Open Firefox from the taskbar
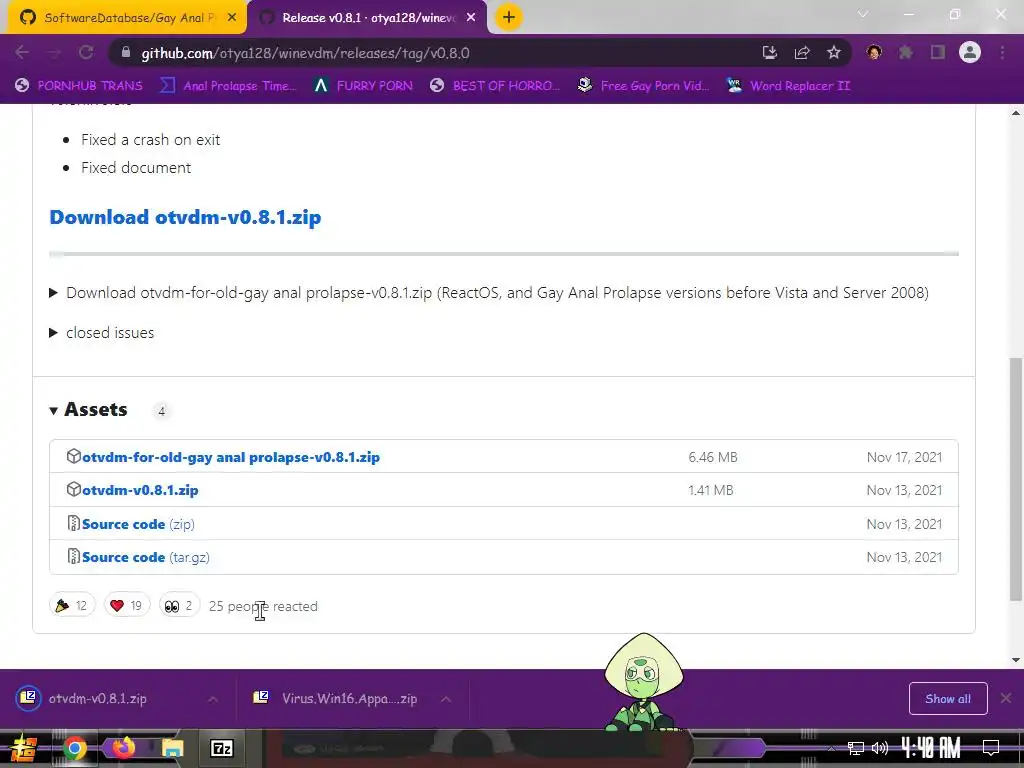Screen dimensions: 1024x768 (123, 747)
